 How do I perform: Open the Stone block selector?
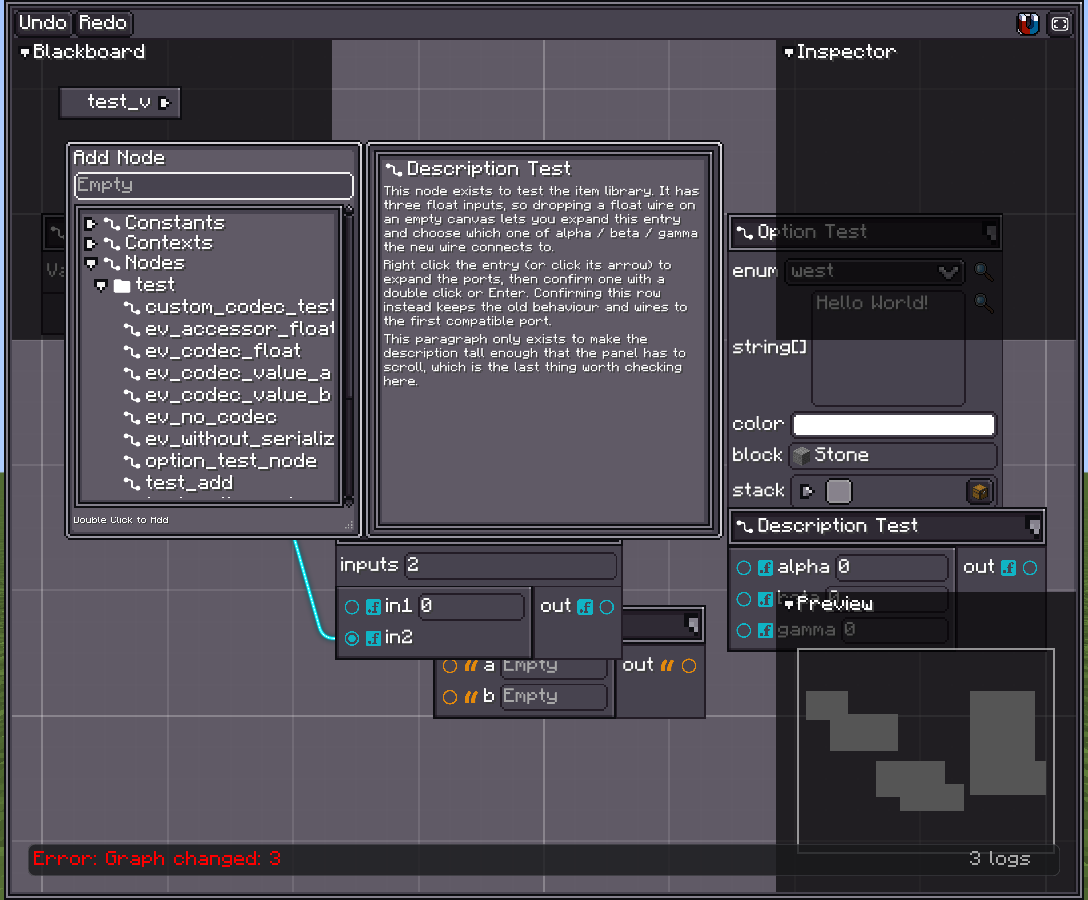893,456
